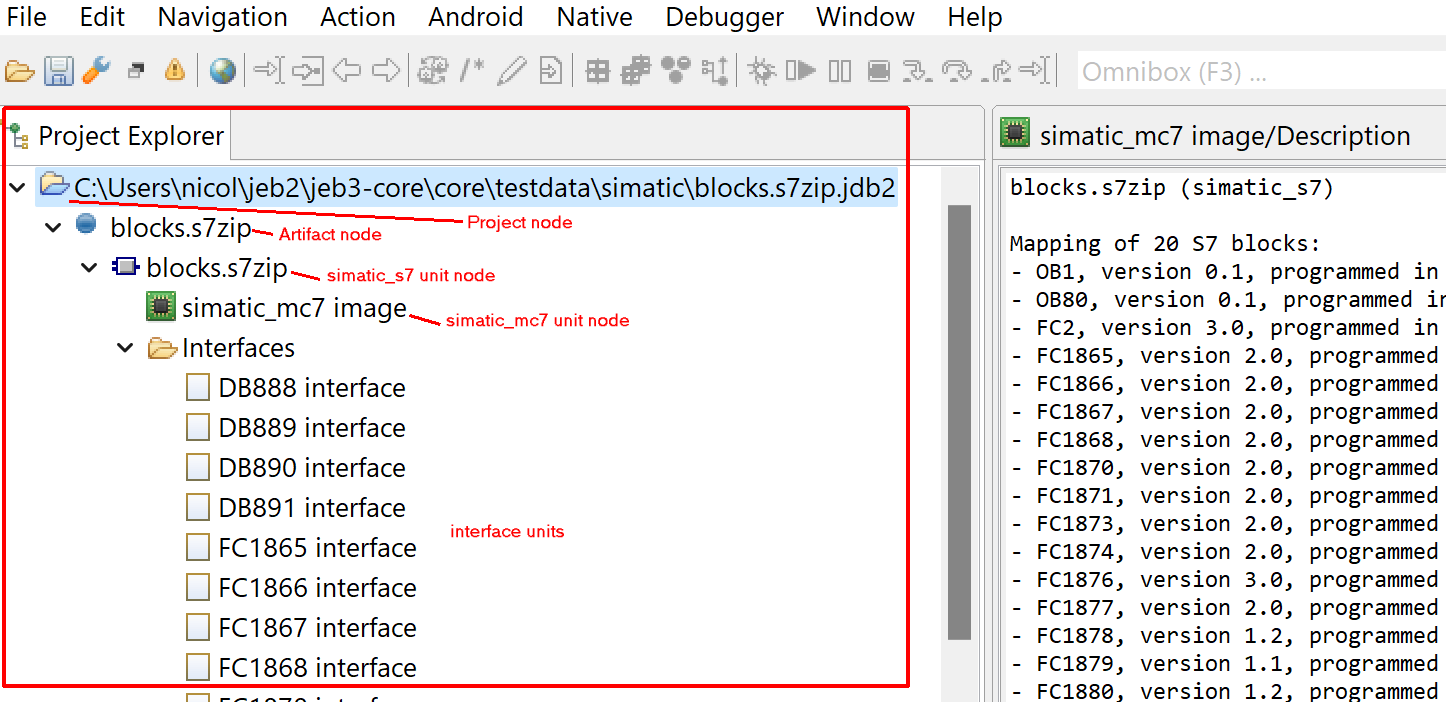Open the Window menu
Viewport: 1446px width, 702px height.
click(x=865, y=17)
